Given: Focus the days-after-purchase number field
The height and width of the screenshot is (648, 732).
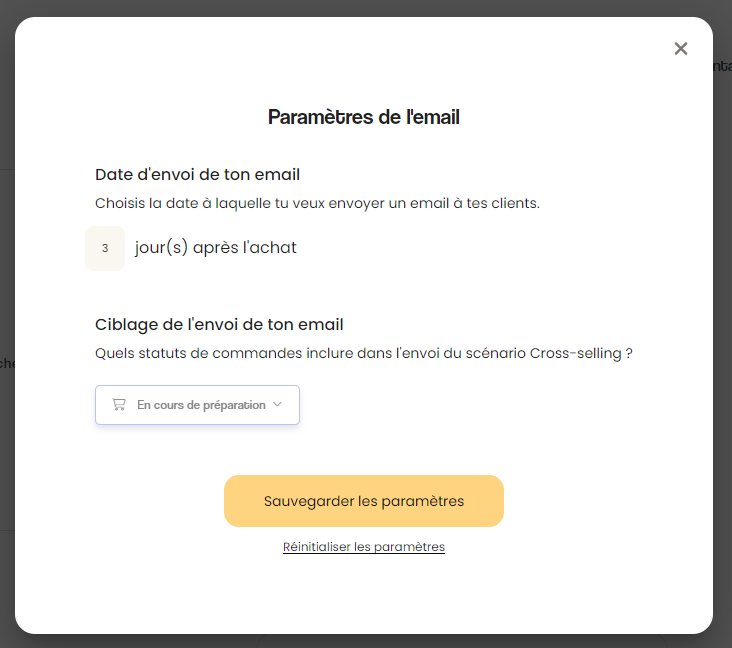Looking at the screenshot, I should (105, 248).
